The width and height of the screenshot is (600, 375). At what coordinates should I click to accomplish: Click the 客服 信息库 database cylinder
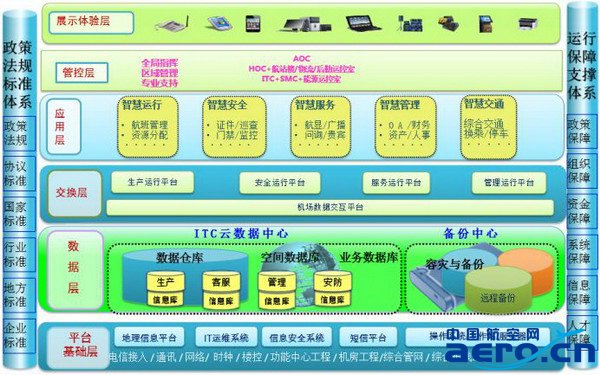[221, 289]
